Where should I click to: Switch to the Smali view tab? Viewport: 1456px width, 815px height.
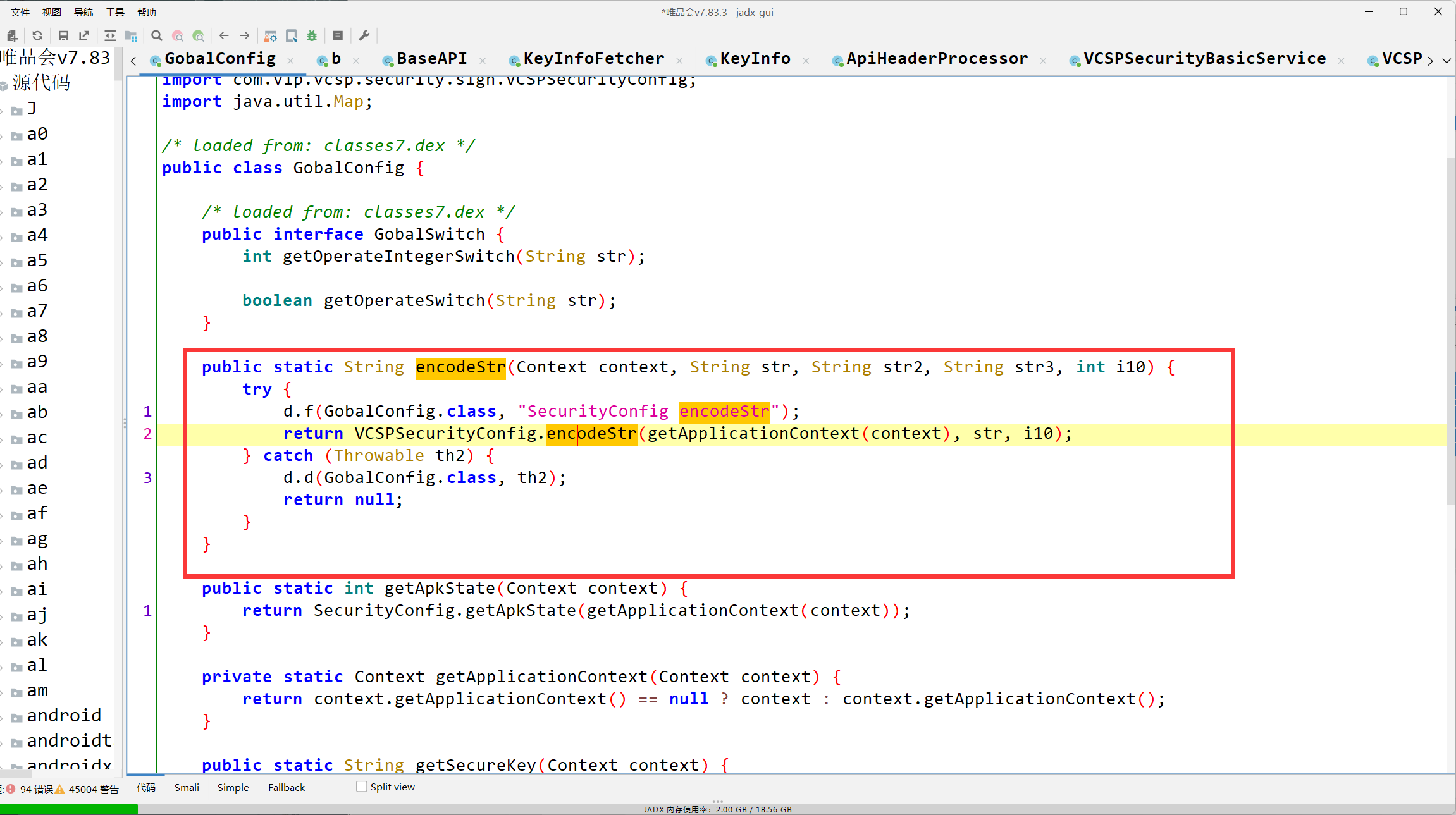[x=187, y=787]
